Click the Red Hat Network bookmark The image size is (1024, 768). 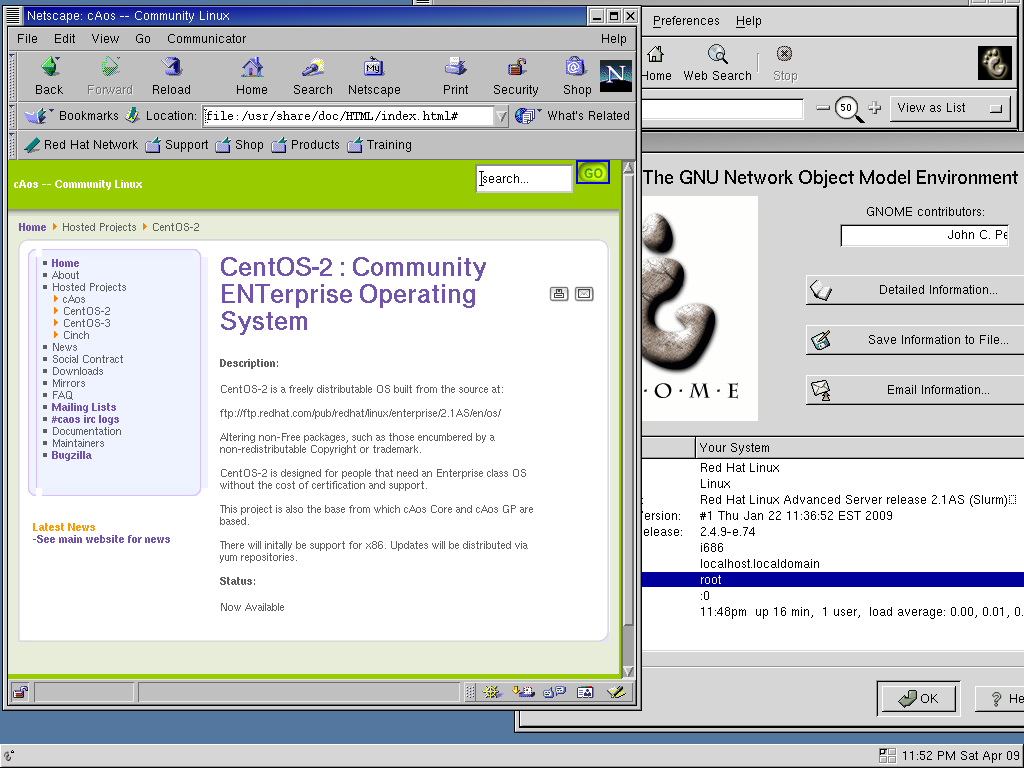pyautogui.click(x=81, y=145)
